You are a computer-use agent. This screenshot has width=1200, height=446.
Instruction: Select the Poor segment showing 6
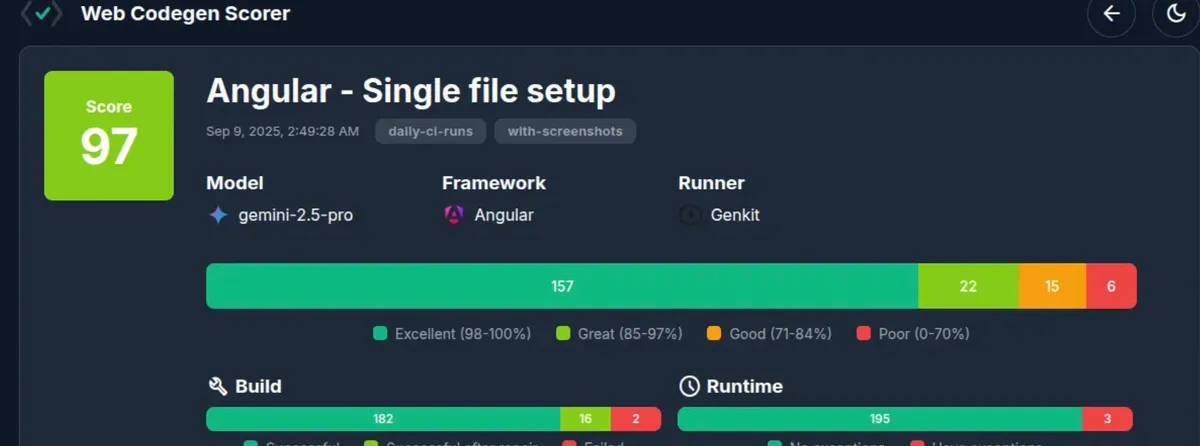(1111, 286)
